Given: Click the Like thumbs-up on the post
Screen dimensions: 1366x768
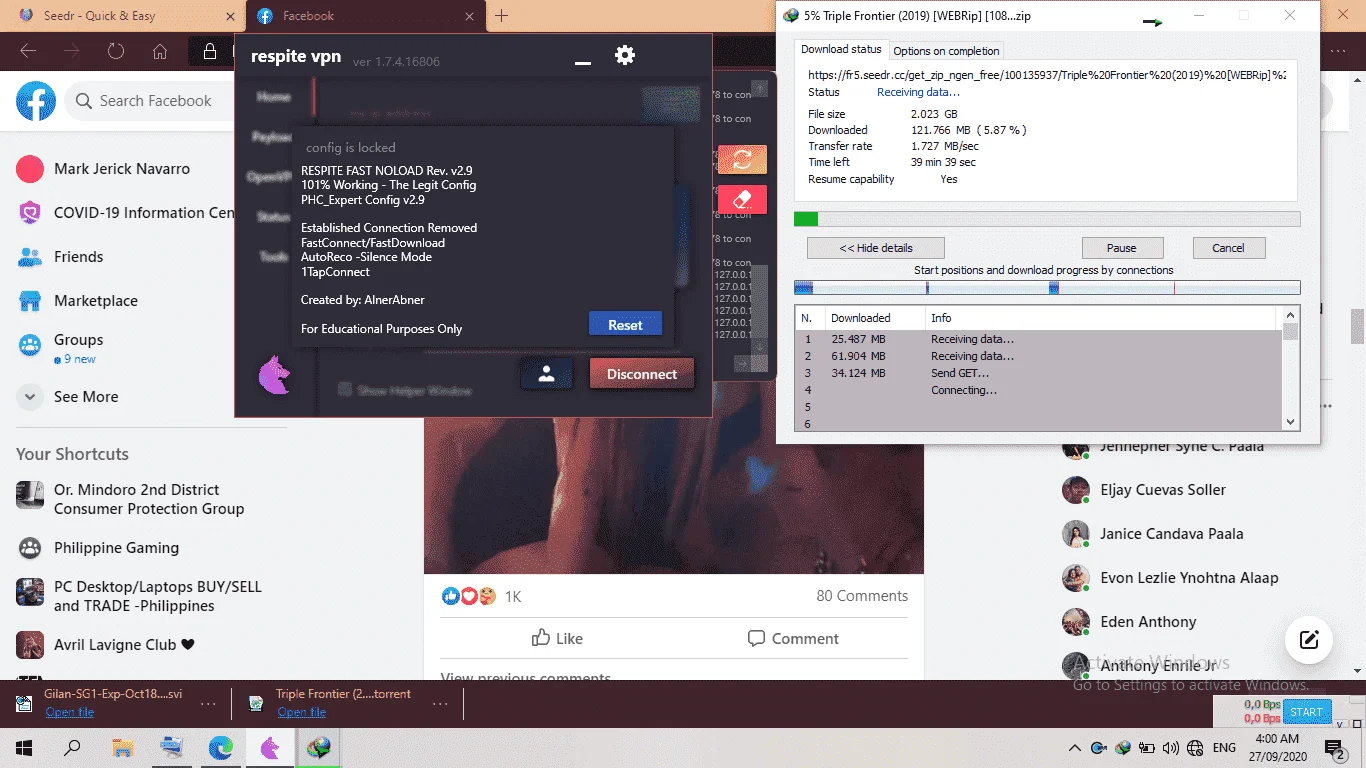Looking at the screenshot, I should coord(557,638).
